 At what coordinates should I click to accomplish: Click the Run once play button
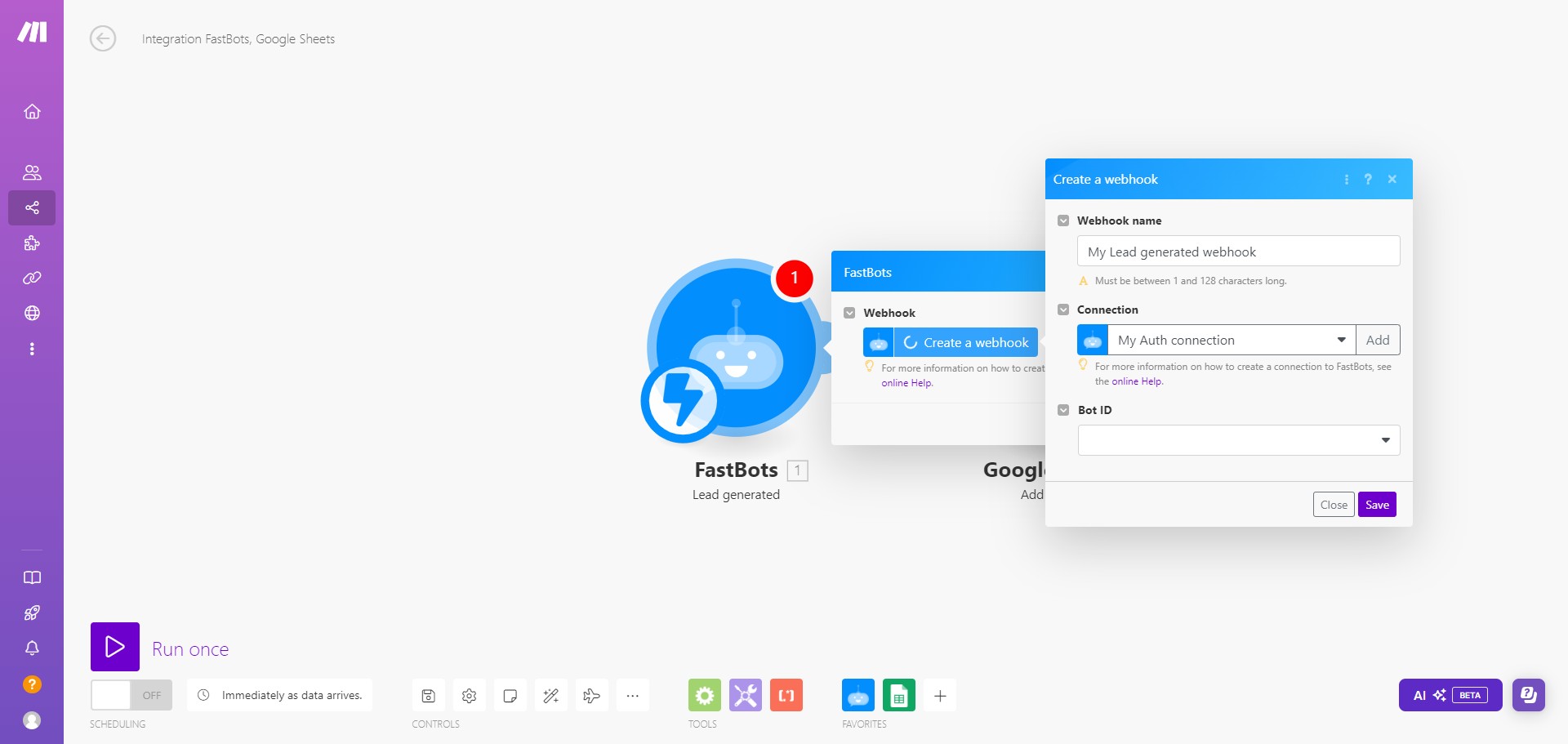coord(115,647)
